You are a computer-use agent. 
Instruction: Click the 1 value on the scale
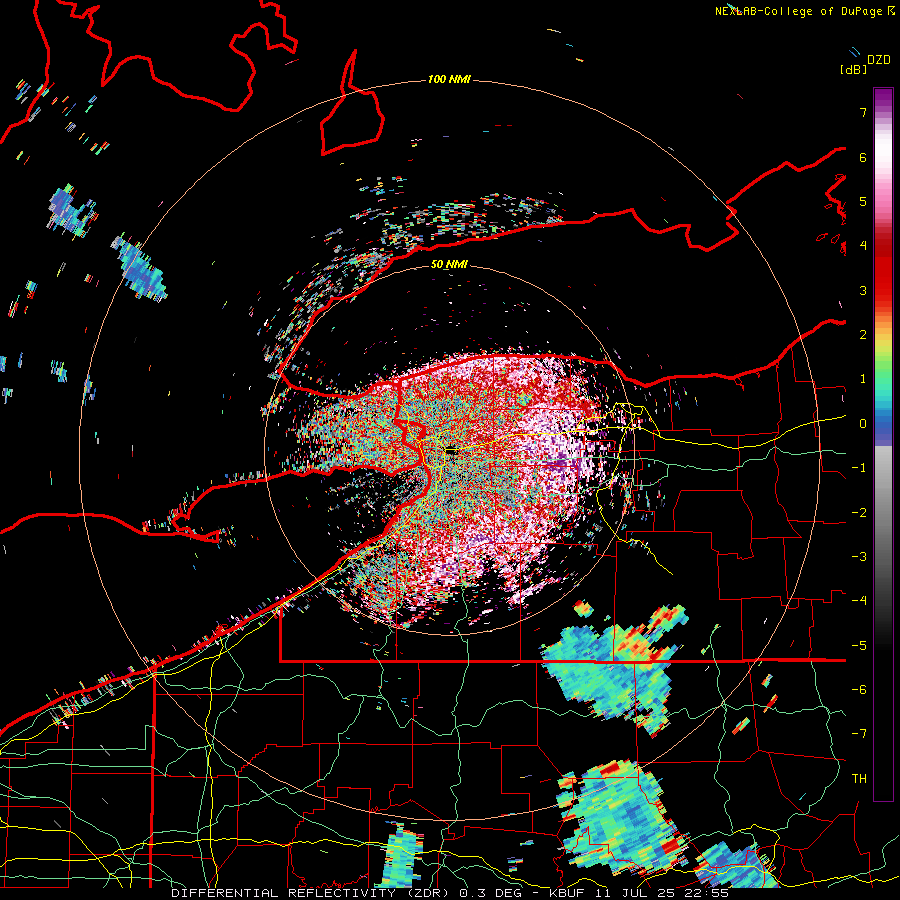tap(863, 379)
